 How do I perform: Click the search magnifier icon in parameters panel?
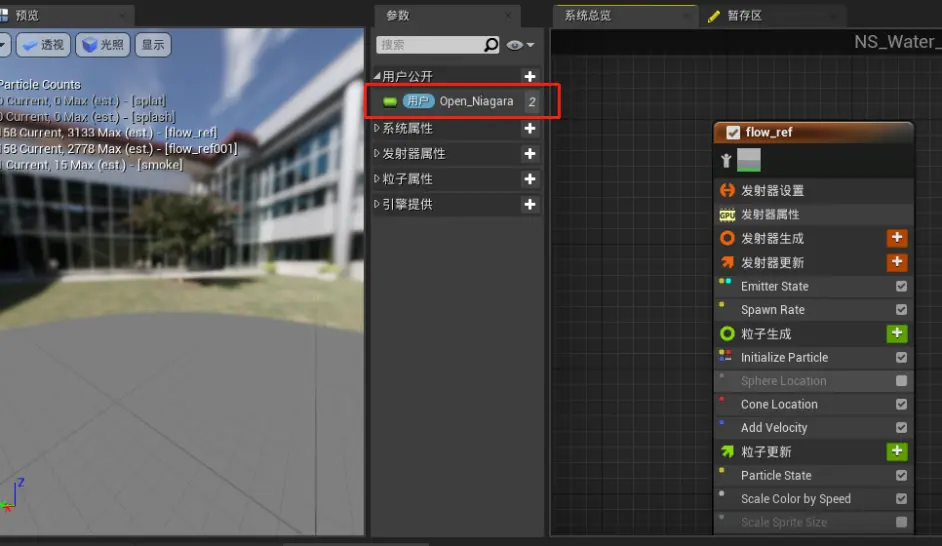tap(491, 44)
